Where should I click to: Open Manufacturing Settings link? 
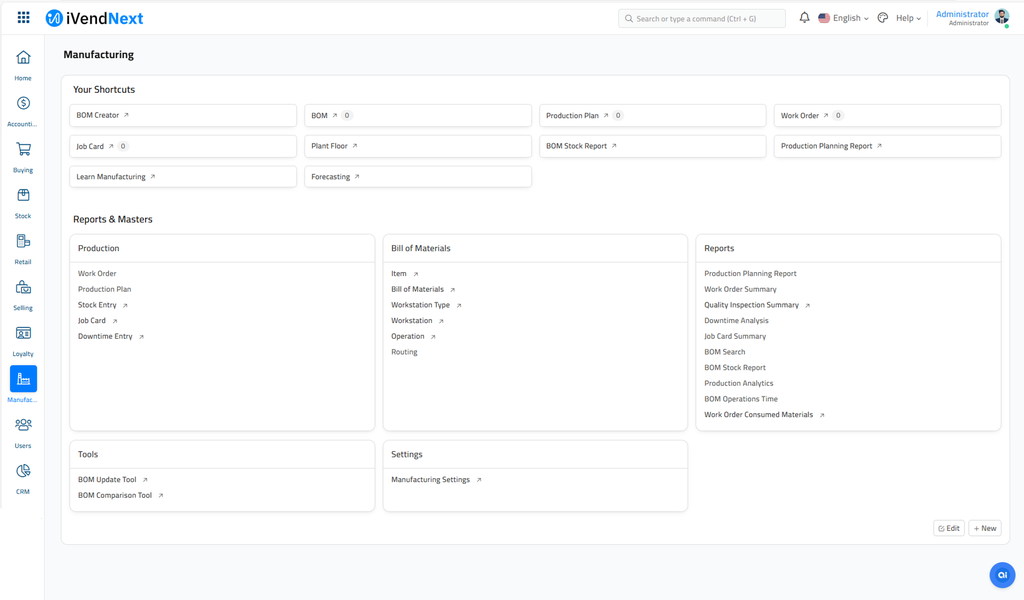coord(430,480)
